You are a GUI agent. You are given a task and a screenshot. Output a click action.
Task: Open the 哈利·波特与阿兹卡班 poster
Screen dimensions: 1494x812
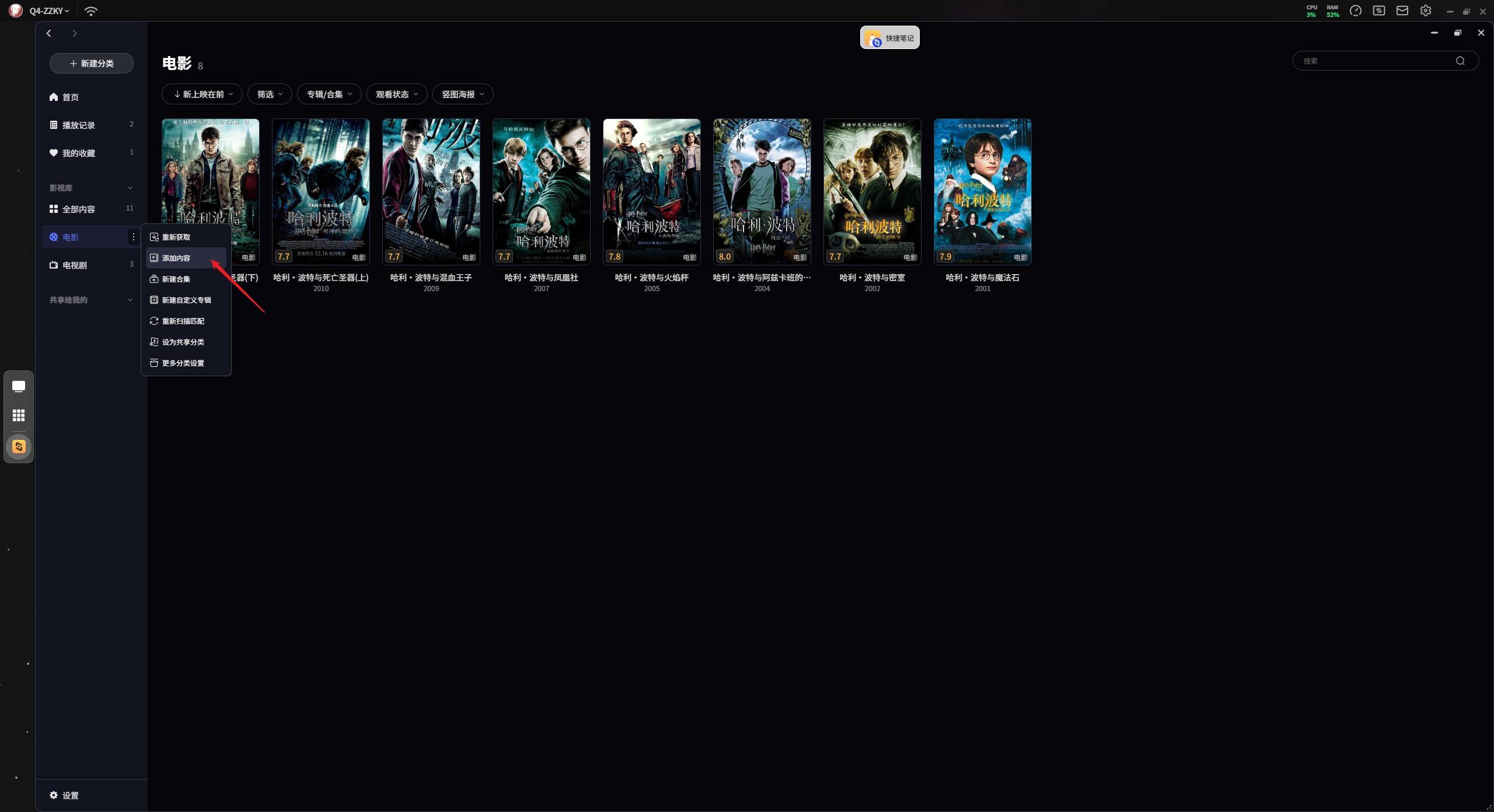click(762, 192)
